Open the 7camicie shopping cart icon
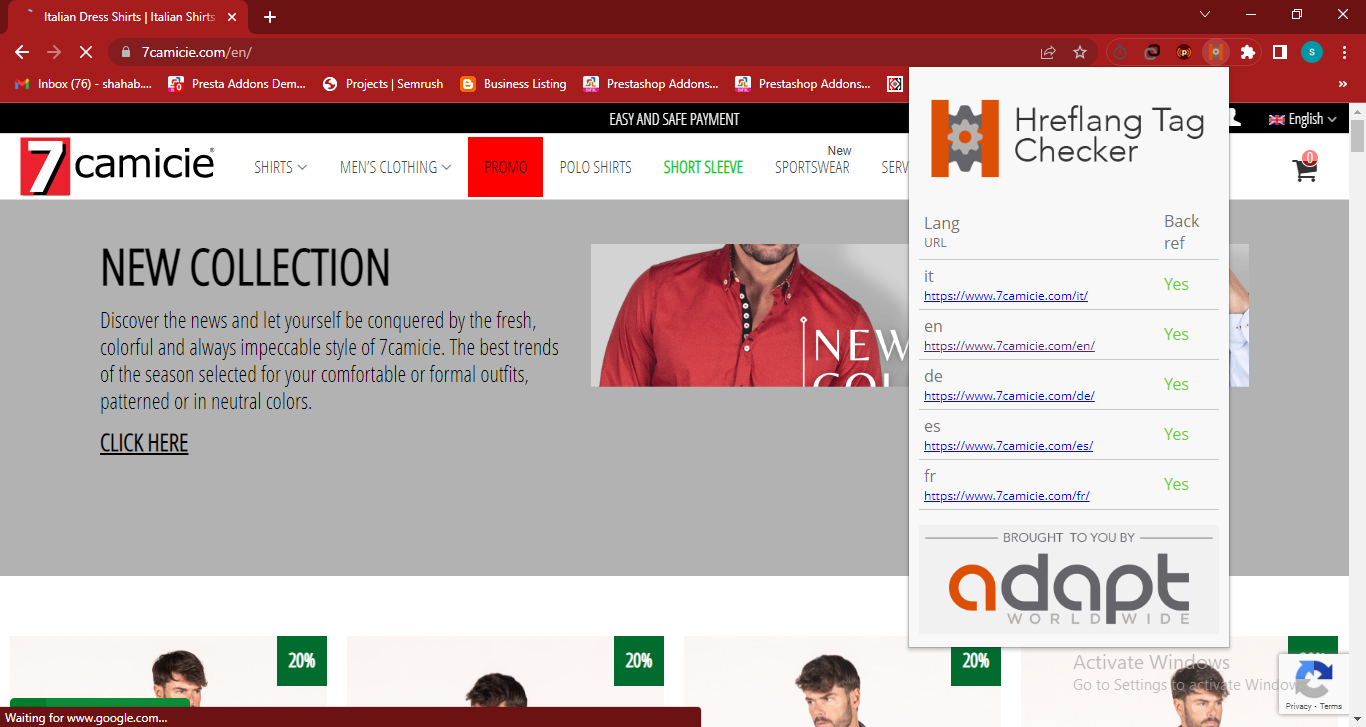1366x727 pixels. pyautogui.click(x=1303, y=171)
